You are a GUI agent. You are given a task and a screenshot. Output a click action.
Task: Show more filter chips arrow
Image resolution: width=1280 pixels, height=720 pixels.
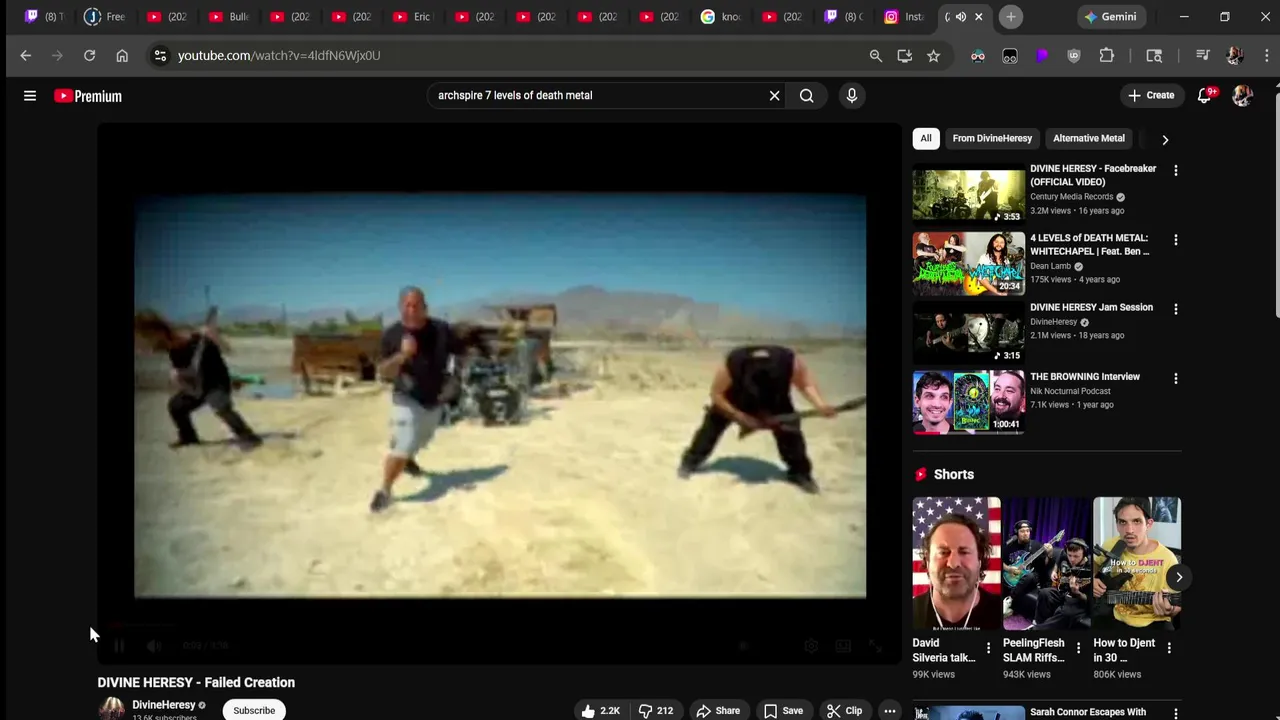tap(1165, 140)
